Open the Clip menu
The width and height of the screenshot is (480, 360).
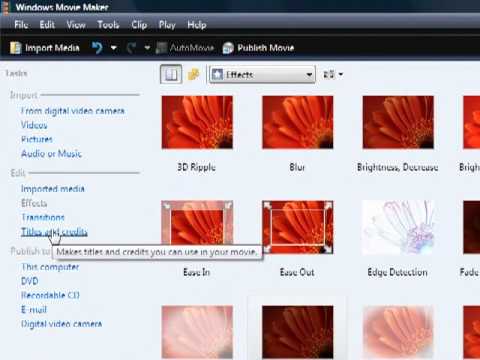coord(139,25)
